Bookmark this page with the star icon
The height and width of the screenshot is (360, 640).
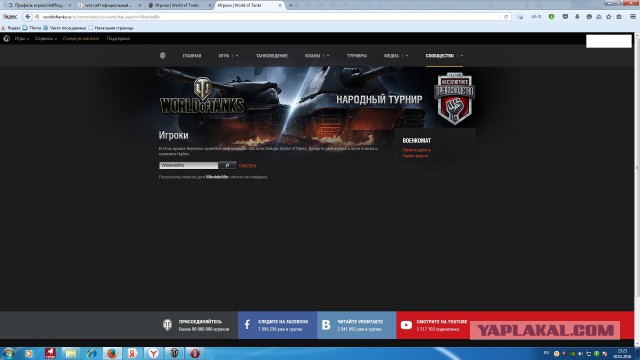(x=609, y=17)
